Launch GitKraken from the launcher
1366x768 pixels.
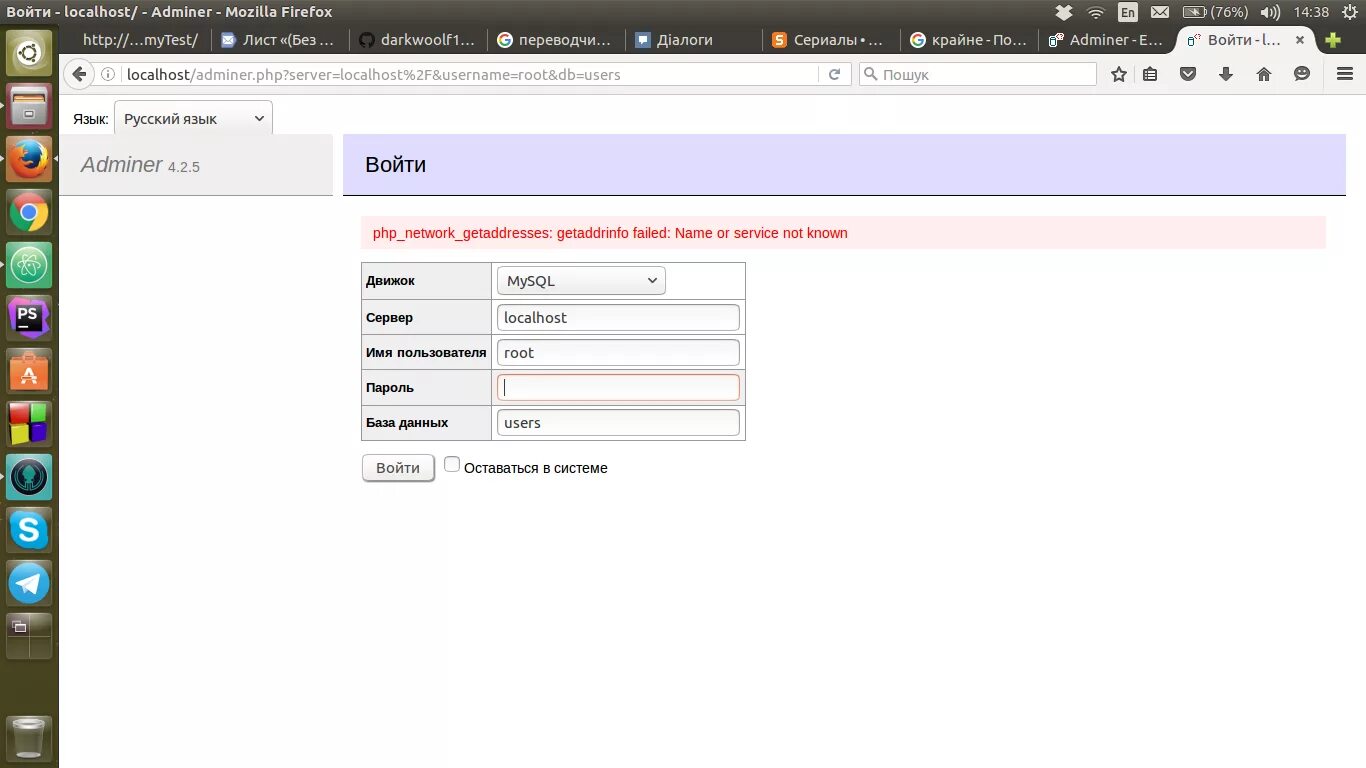[29, 478]
